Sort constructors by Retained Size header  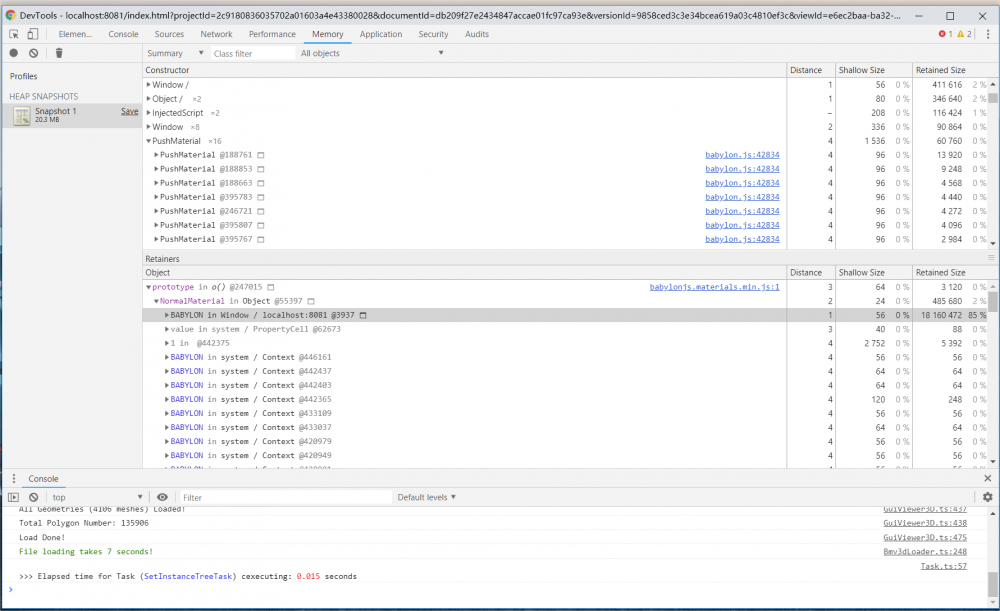click(x=951, y=70)
